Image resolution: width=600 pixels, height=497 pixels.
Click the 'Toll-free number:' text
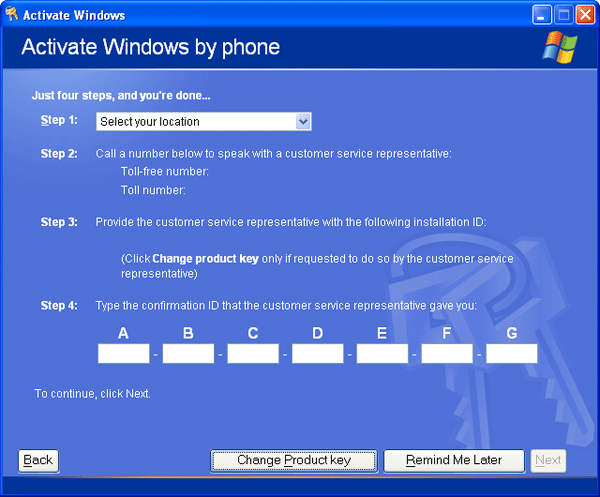165,171
